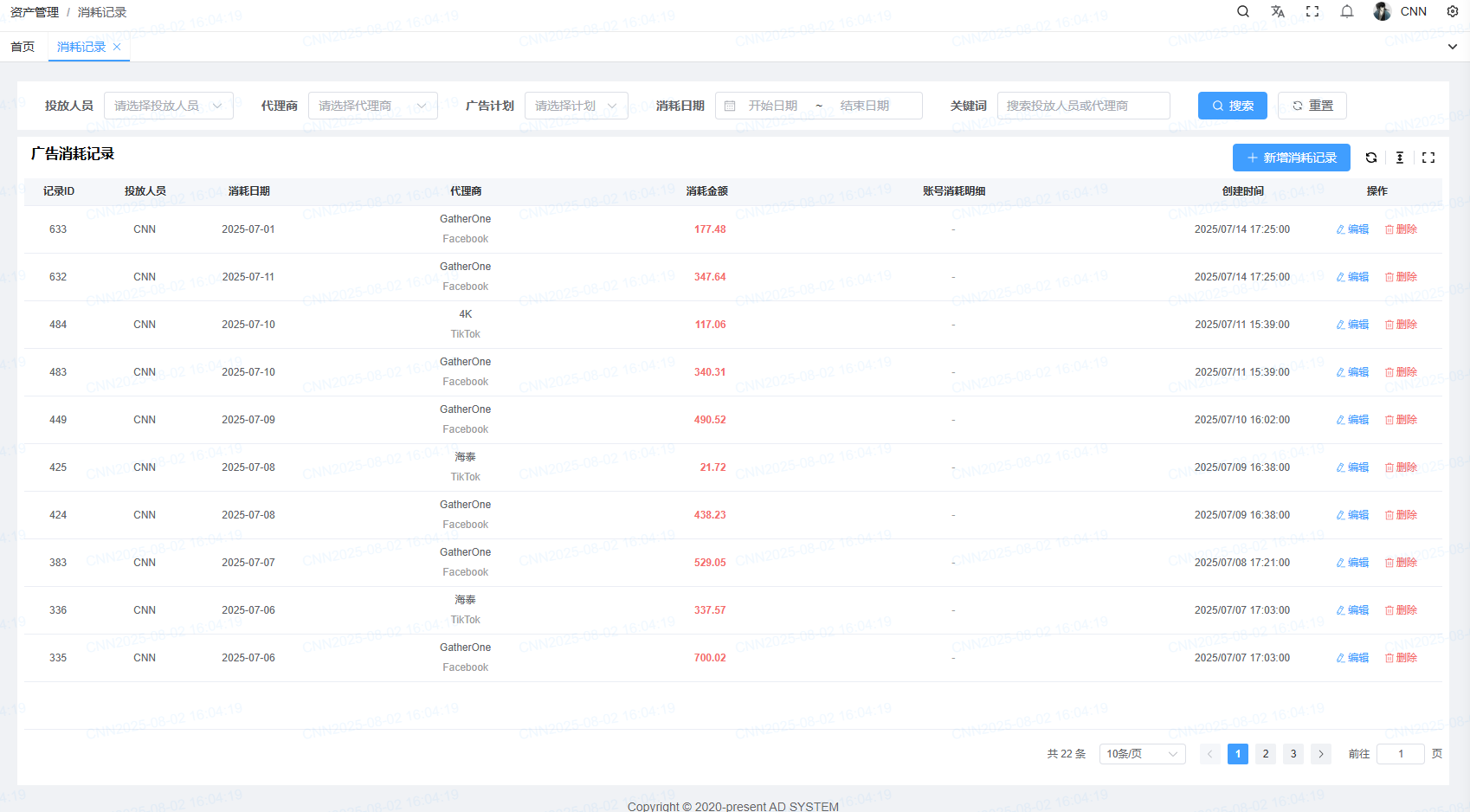Click the table density icon
1470x812 pixels.
(x=1400, y=158)
